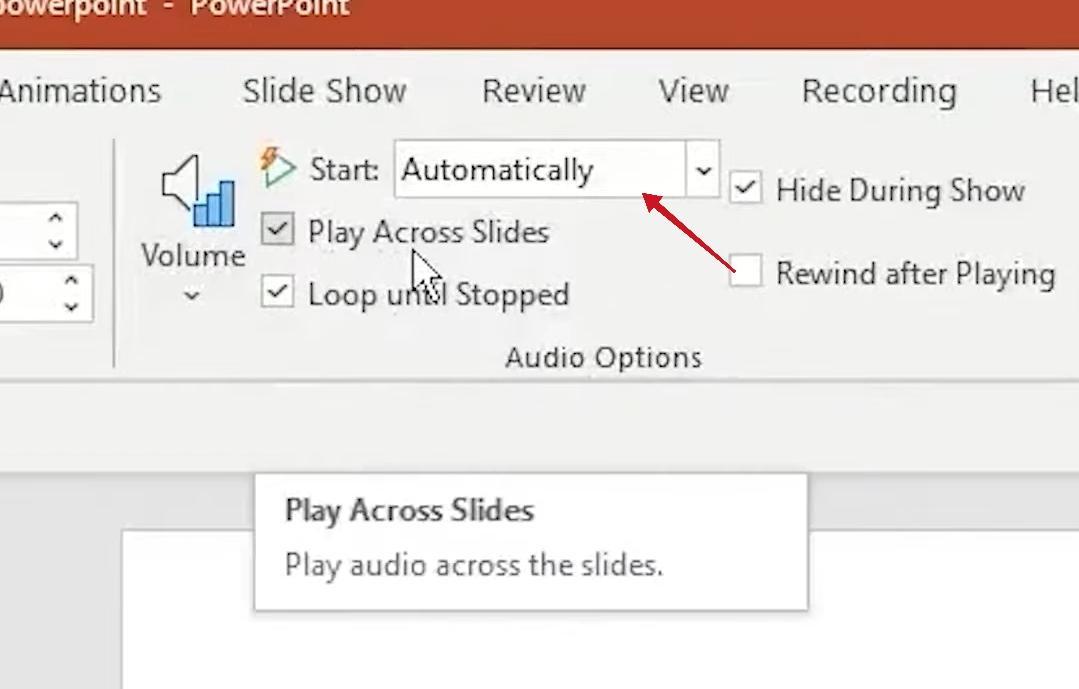Decrease the lower spinner value
The height and width of the screenshot is (689, 1079).
pos(71,306)
